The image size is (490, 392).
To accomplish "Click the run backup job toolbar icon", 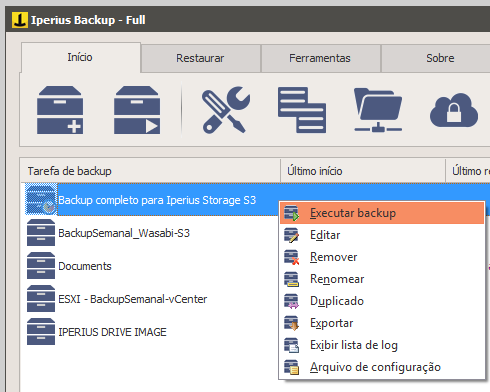I will click(137, 110).
